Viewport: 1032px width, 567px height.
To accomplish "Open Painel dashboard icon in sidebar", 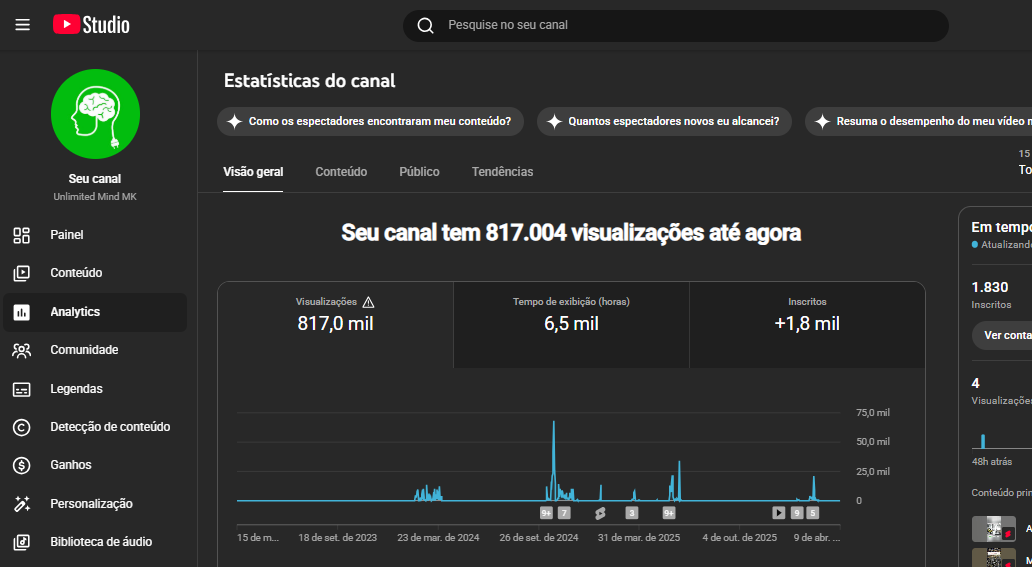I will tap(22, 235).
